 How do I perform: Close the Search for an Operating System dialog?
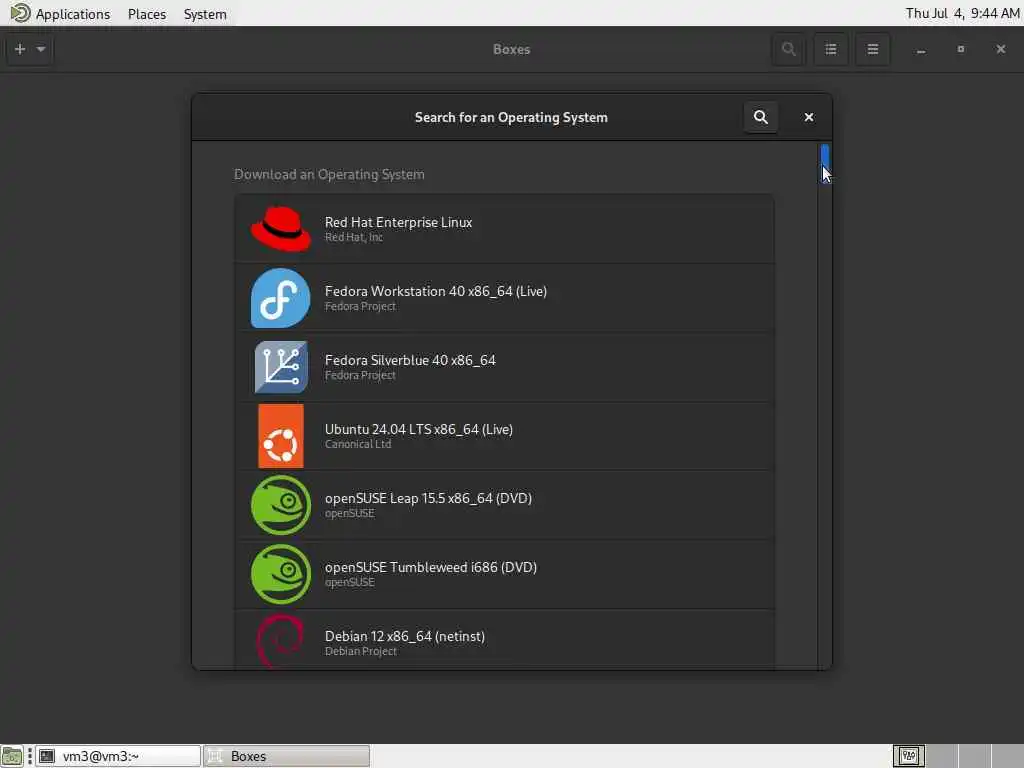click(808, 117)
